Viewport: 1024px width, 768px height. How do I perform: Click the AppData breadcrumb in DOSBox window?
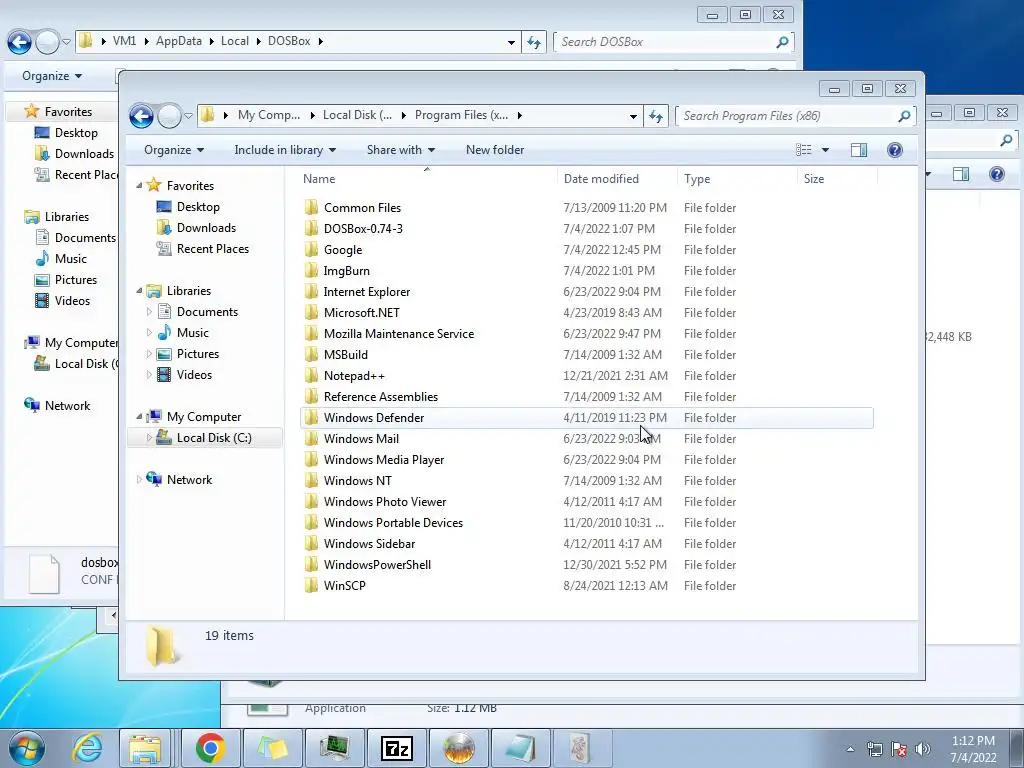point(178,41)
